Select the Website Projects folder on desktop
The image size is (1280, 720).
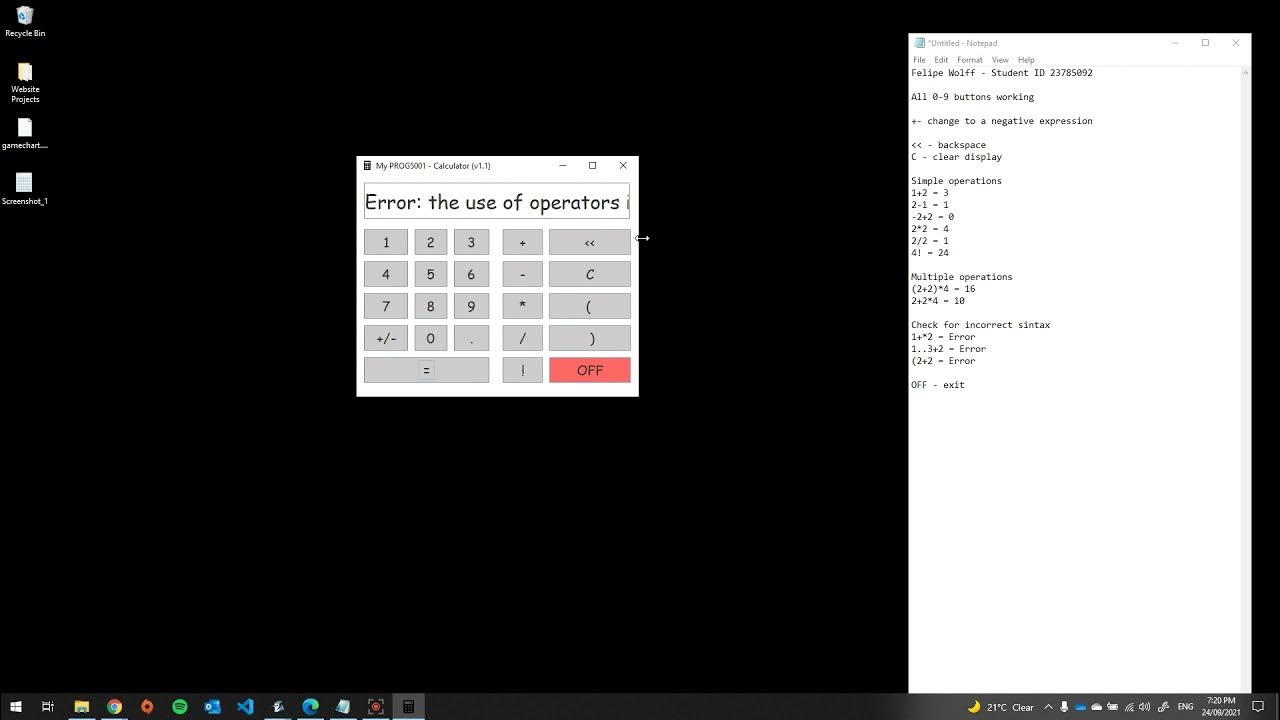tap(25, 82)
